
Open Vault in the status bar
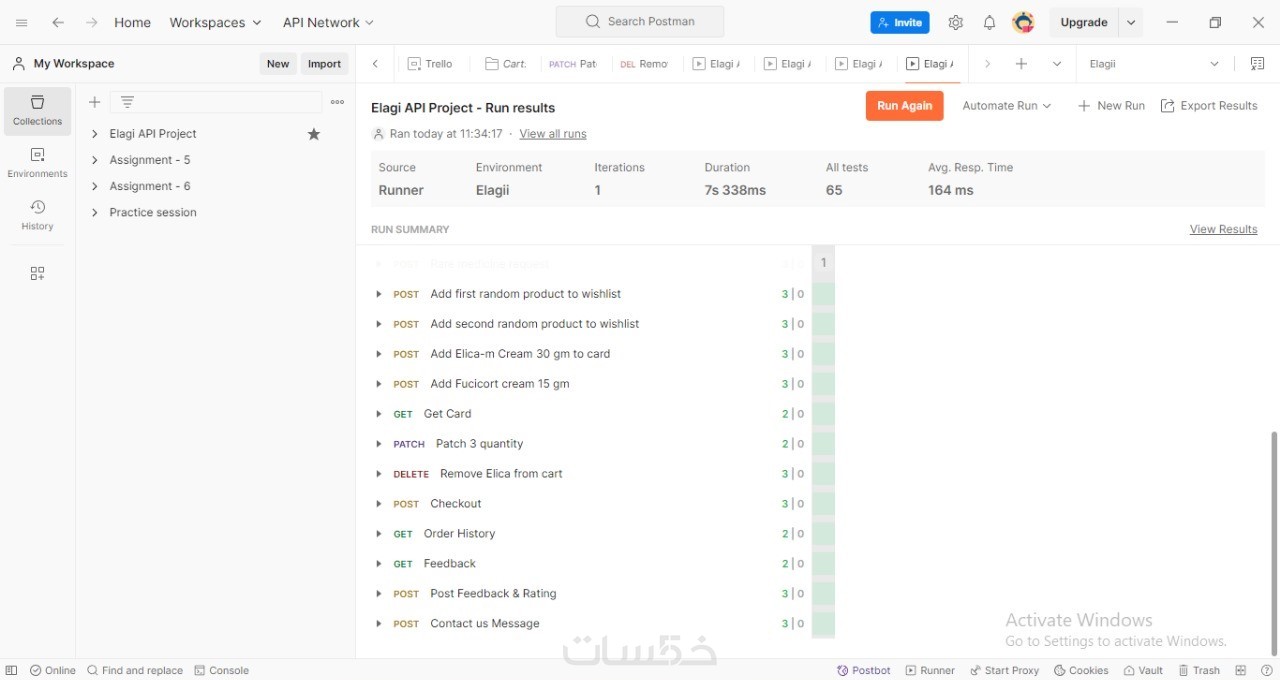[x=1143, y=671]
